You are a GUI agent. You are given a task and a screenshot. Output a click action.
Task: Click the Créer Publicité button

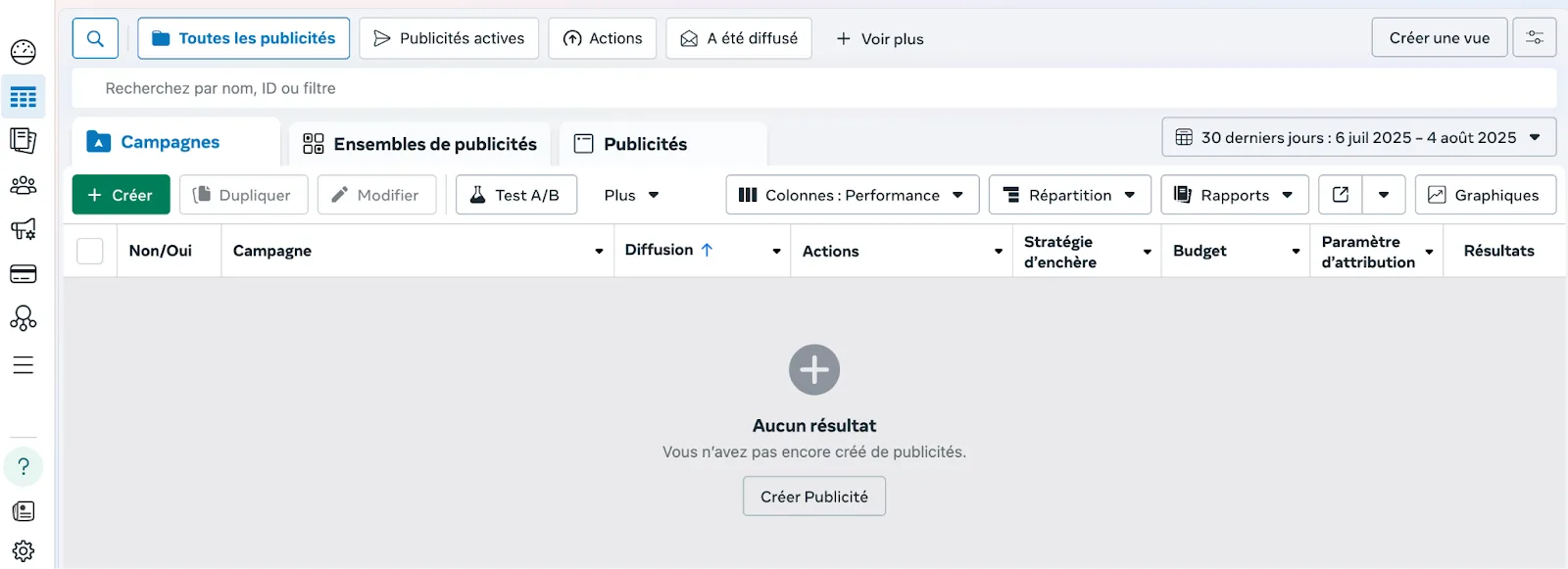click(x=813, y=497)
